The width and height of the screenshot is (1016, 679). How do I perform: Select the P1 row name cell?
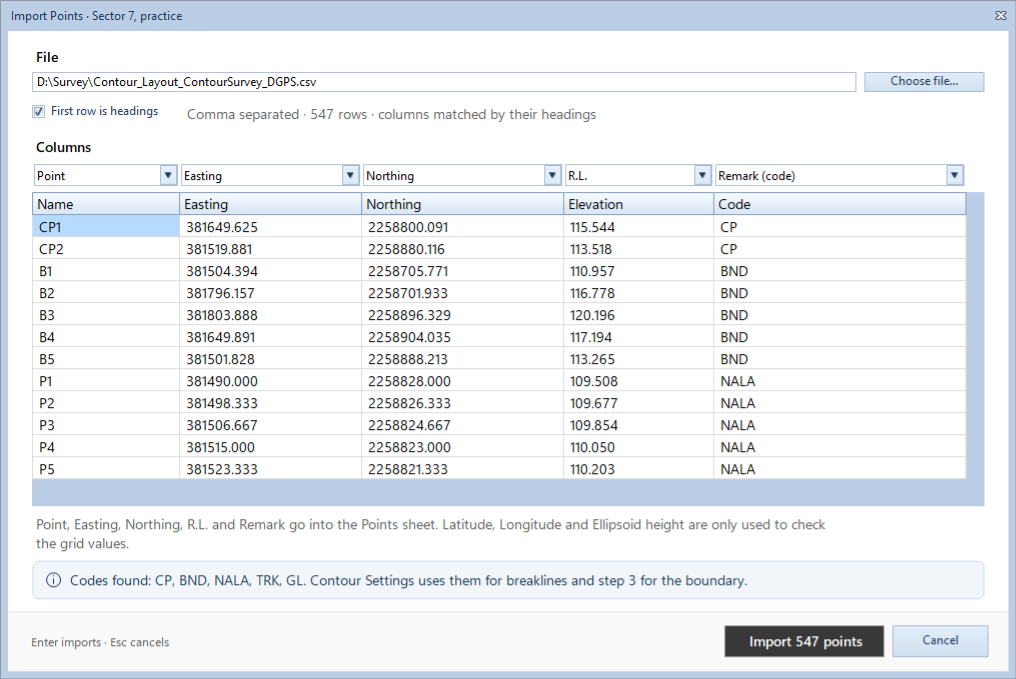(106, 381)
